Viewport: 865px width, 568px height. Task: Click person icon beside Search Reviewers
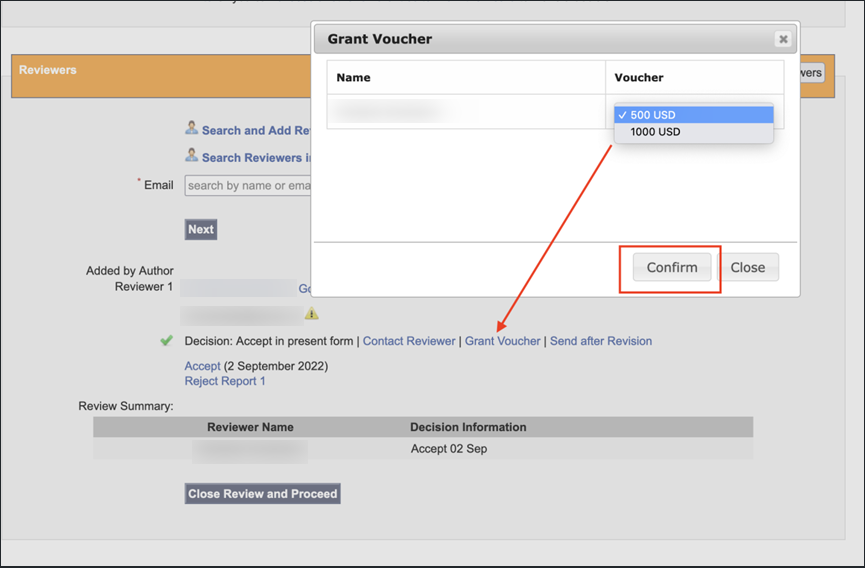(191, 156)
